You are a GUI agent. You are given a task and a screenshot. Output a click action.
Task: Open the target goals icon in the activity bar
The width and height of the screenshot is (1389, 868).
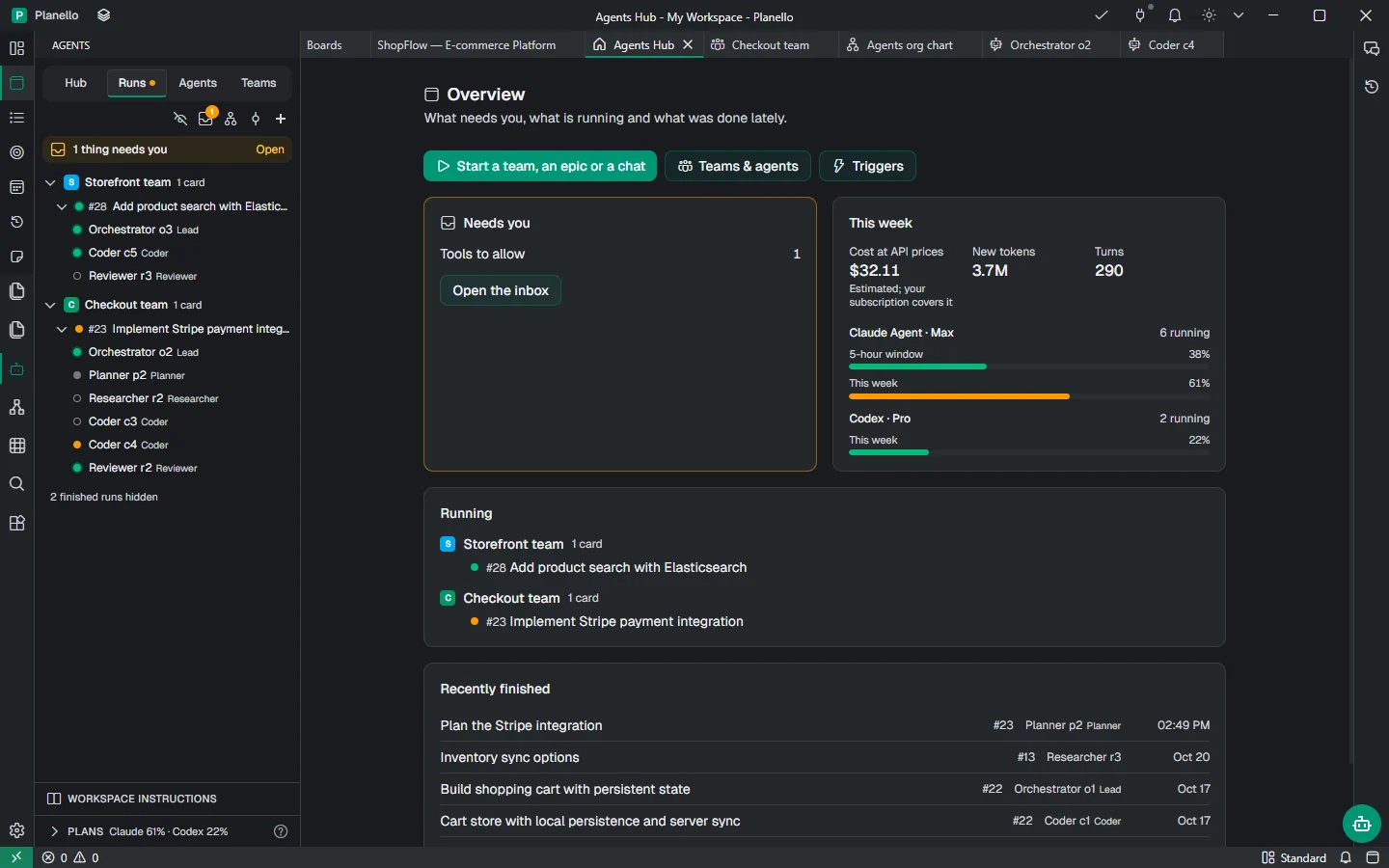click(x=16, y=152)
